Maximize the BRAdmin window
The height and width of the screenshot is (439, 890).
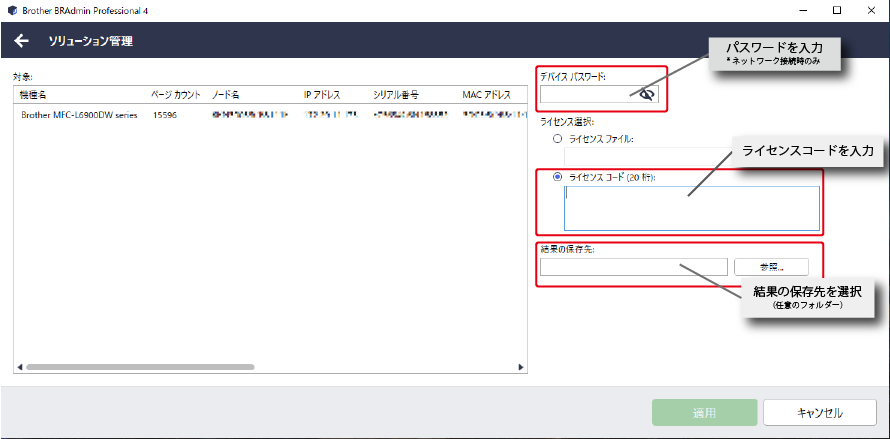tap(836, 9)
